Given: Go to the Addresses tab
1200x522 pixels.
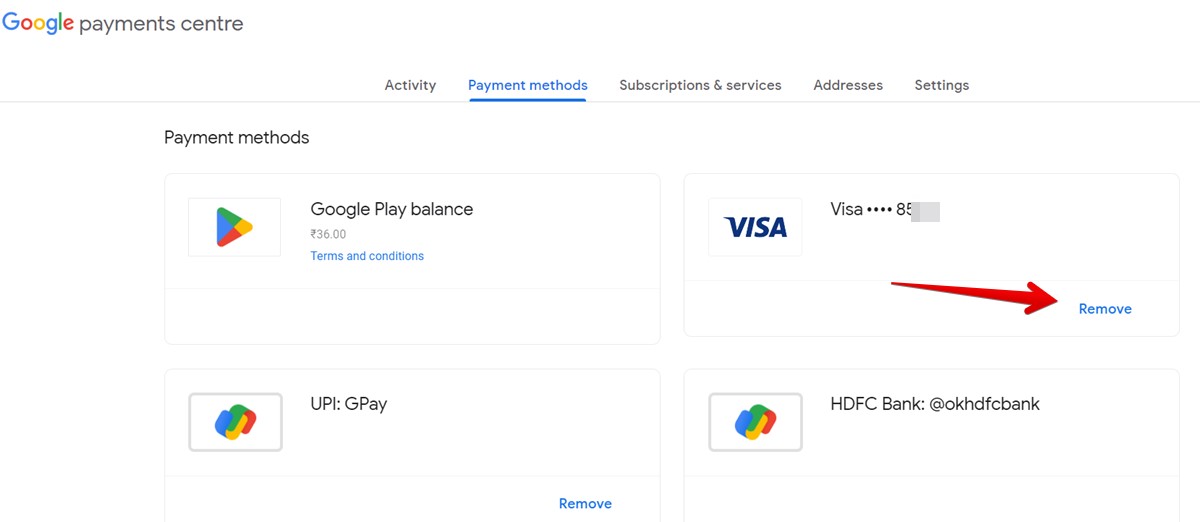Looking at the screenshot, I should coord(848,85).
